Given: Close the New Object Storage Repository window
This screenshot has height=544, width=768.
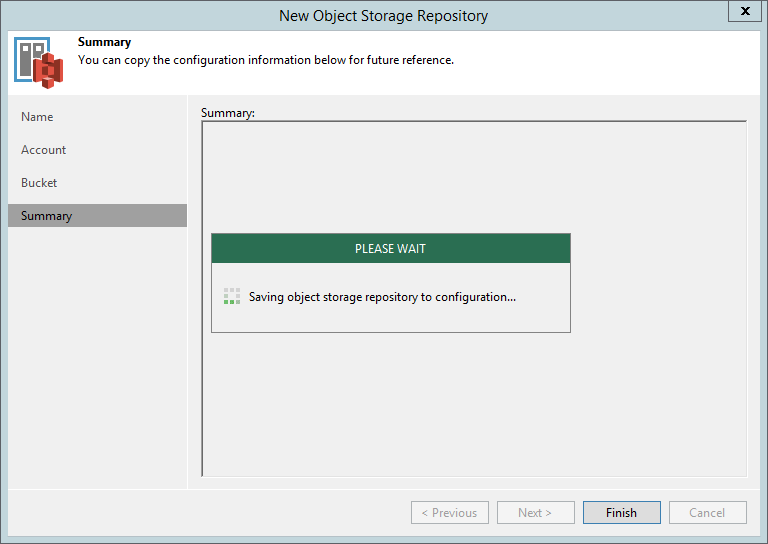Looking at the screenshot, I should coord(745,11).
